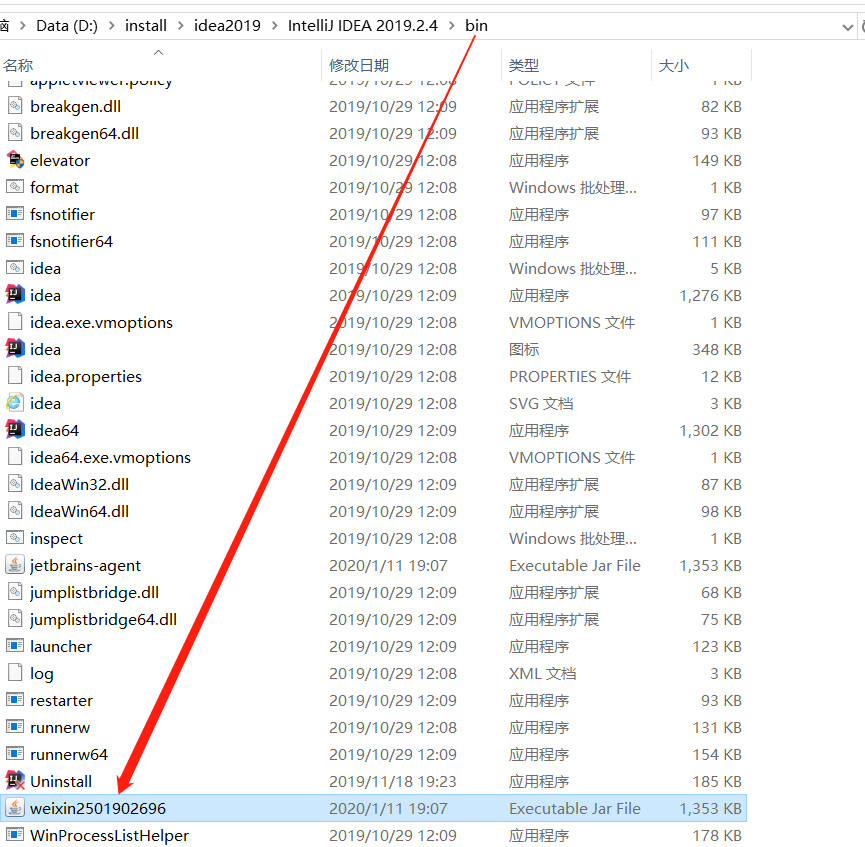The image size is (865, 847).
Task: Select the file named Uninstall
Action: click(x=61, y=781)
